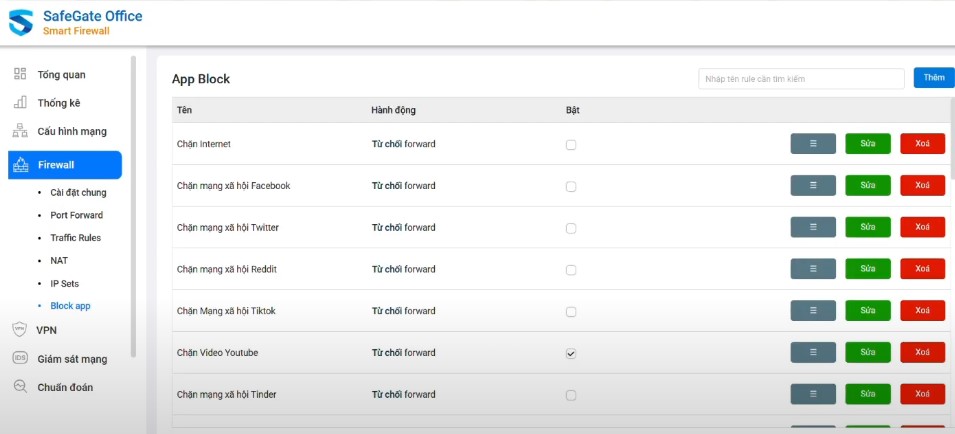Enable the Tinder block rule checkbox
The image size is (955, 434).
[571, 395]
